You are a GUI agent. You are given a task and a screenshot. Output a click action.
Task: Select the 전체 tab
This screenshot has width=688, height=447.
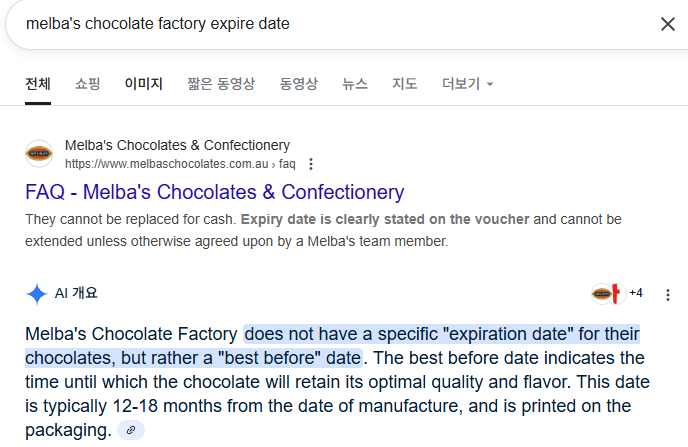tap(38, 84)
